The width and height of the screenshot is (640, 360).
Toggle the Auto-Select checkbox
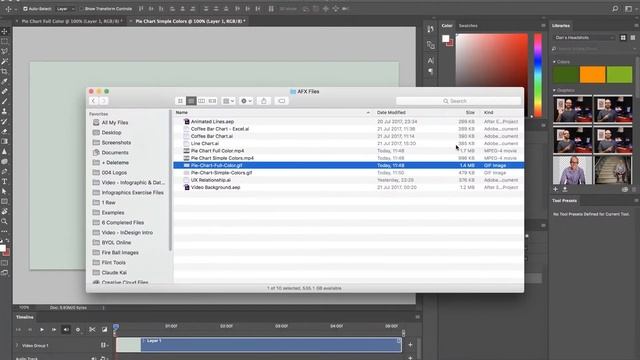25,9
